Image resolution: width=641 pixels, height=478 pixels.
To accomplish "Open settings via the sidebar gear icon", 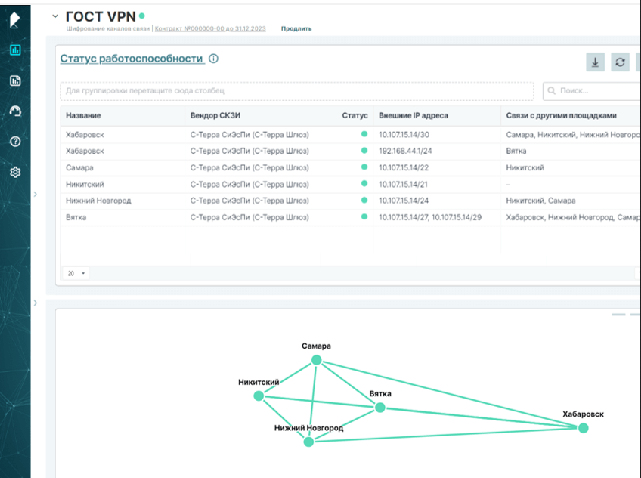I will 15,172.
